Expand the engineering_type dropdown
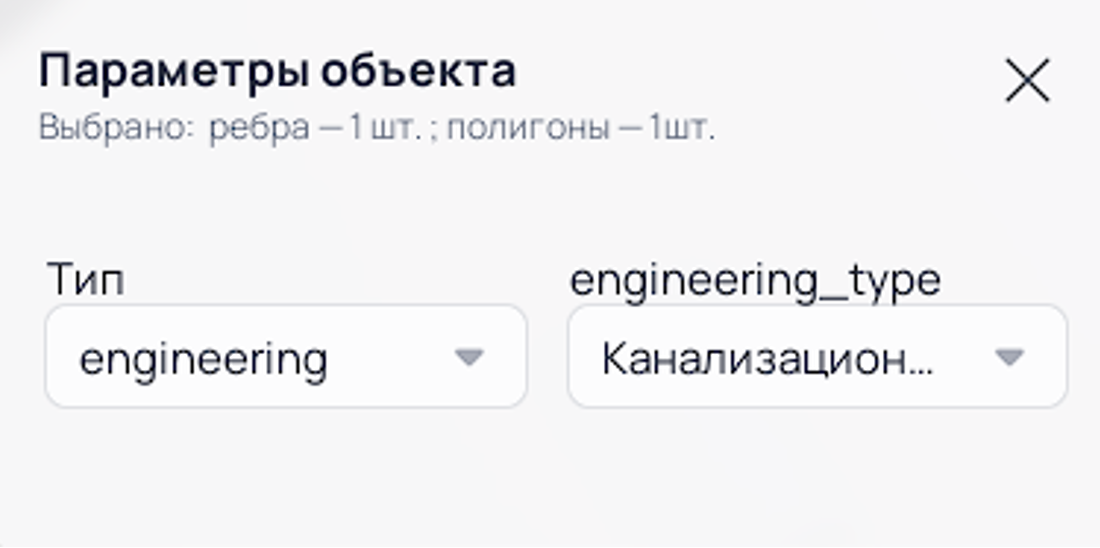Screen dimensions: 1100x548 (x=816, y=357)
